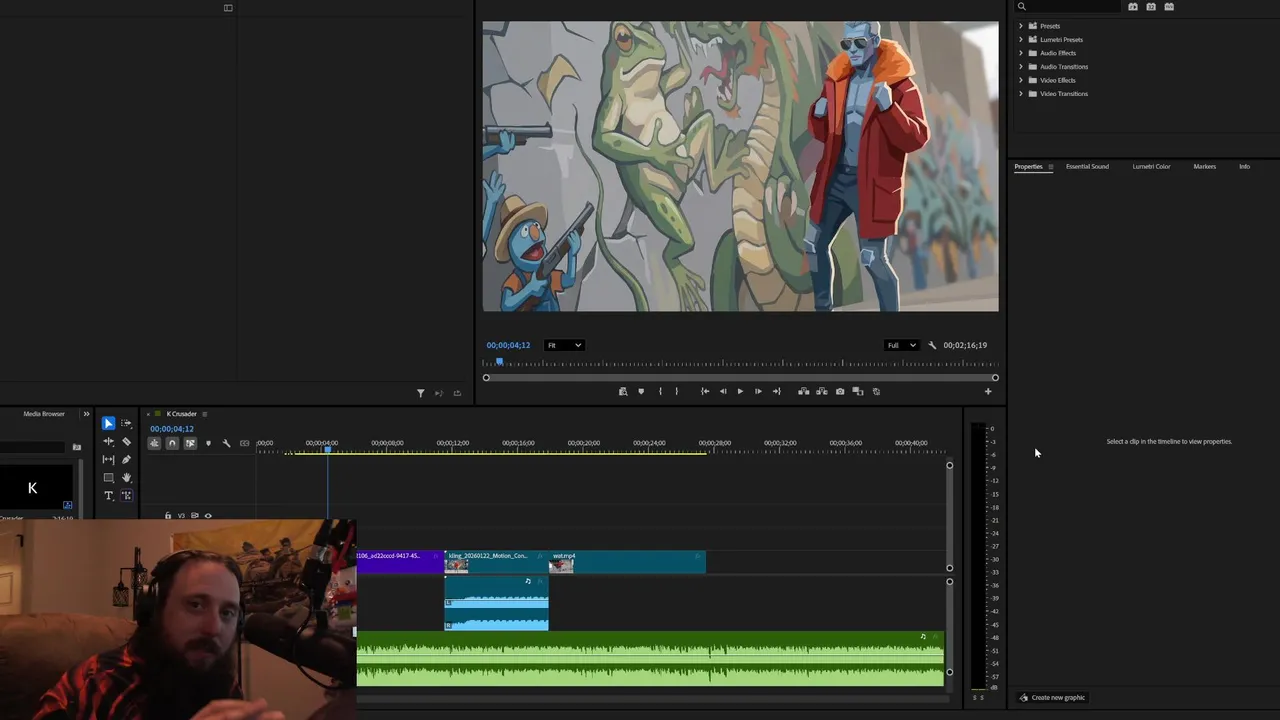The width and height of the screenshot is (1280, 720).
Task: Click the last icon right of Comparison View
Action: [x=876, y=391]
